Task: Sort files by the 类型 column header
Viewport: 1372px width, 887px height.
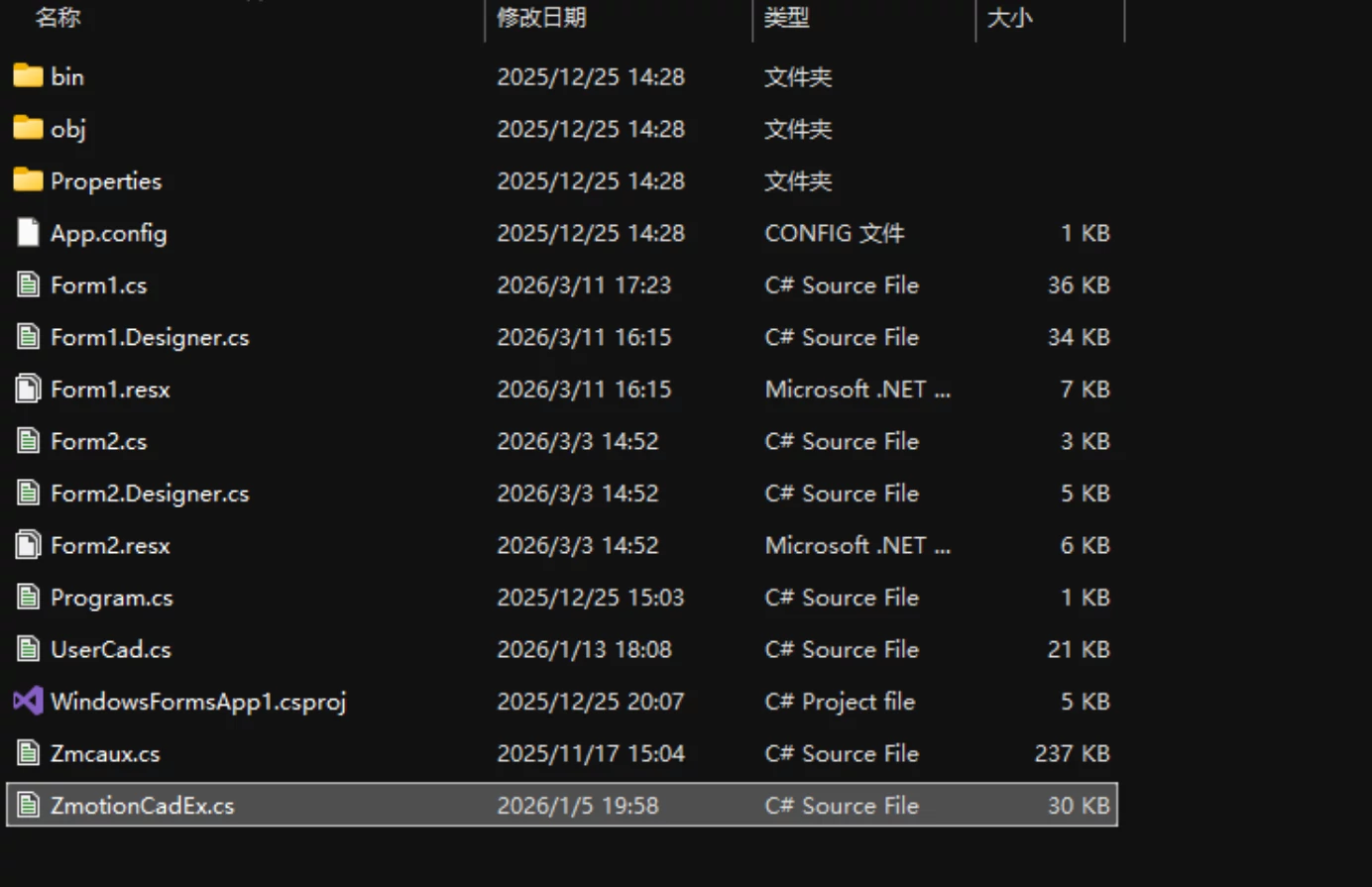Action: (787, 17)
